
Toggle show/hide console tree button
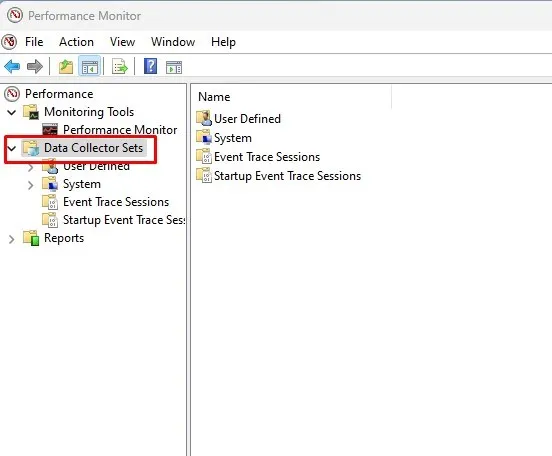(89, 67)
